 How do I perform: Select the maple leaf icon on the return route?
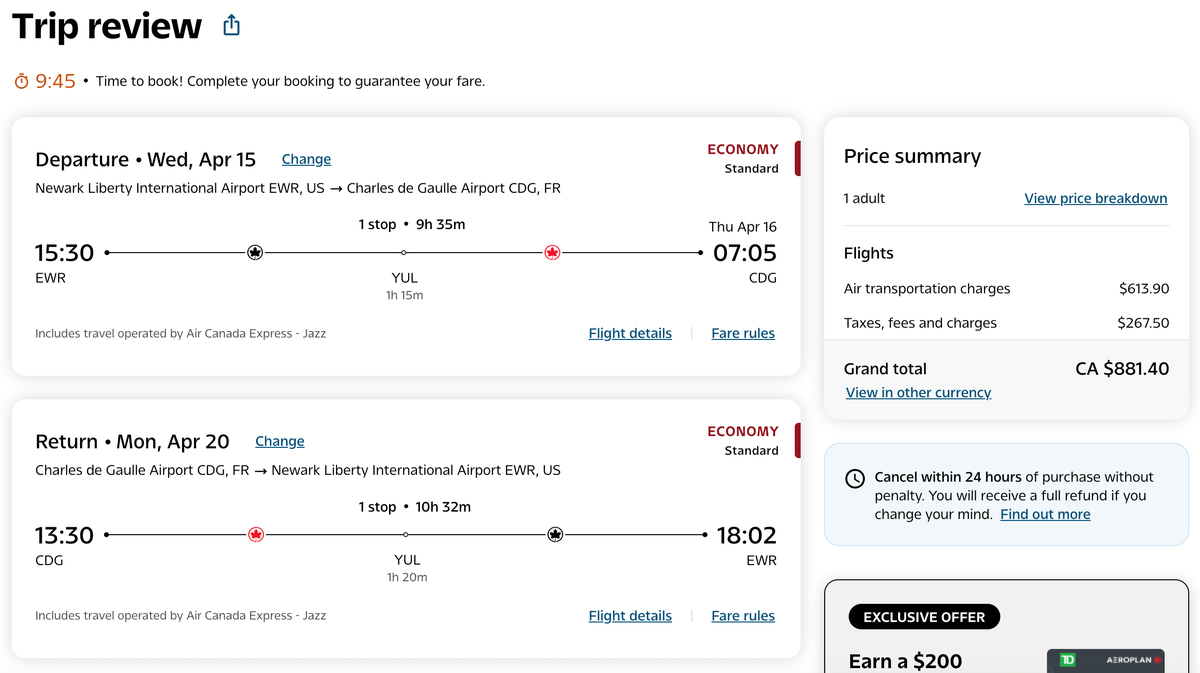pyautogui.click(x=256, y=535)
